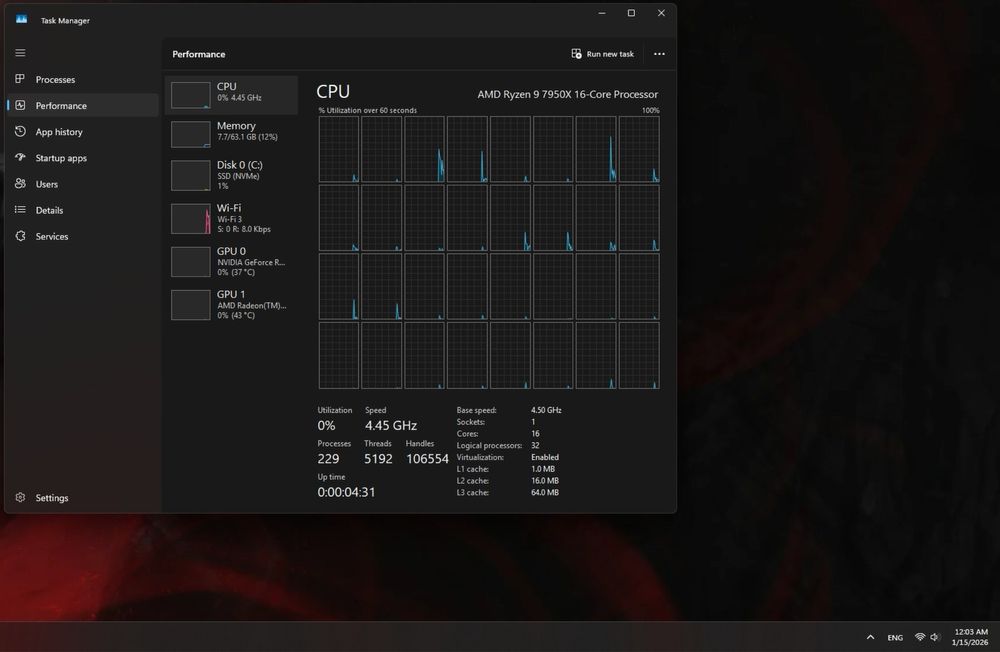
Task: Click the Run new task button label
Action: [x=610, y=54]
